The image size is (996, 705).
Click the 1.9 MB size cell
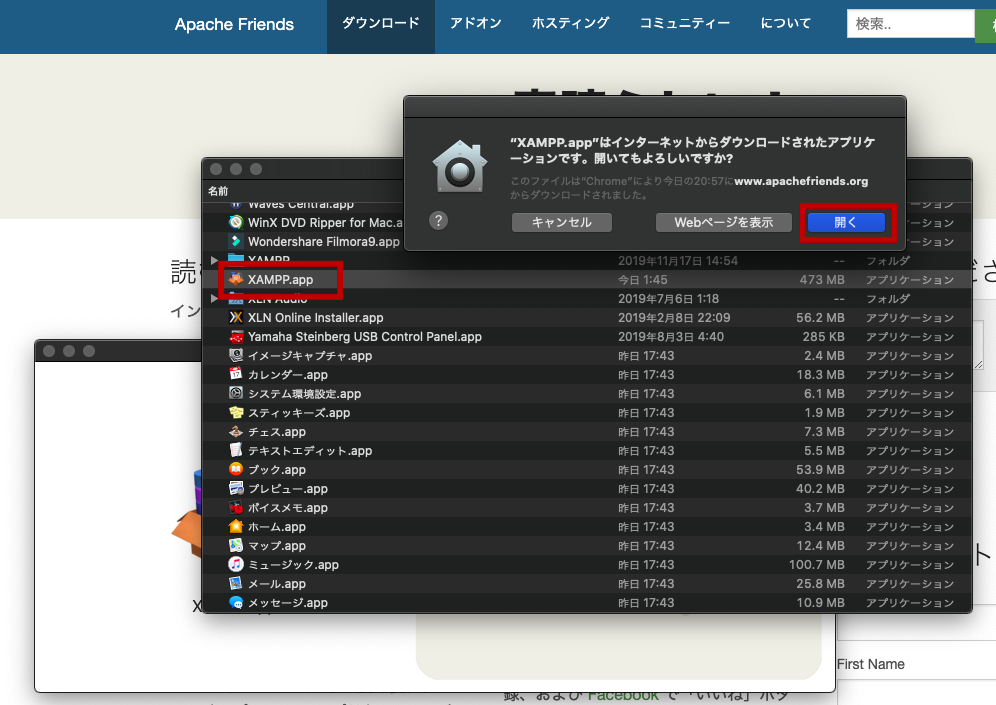(x=824, y=413)
